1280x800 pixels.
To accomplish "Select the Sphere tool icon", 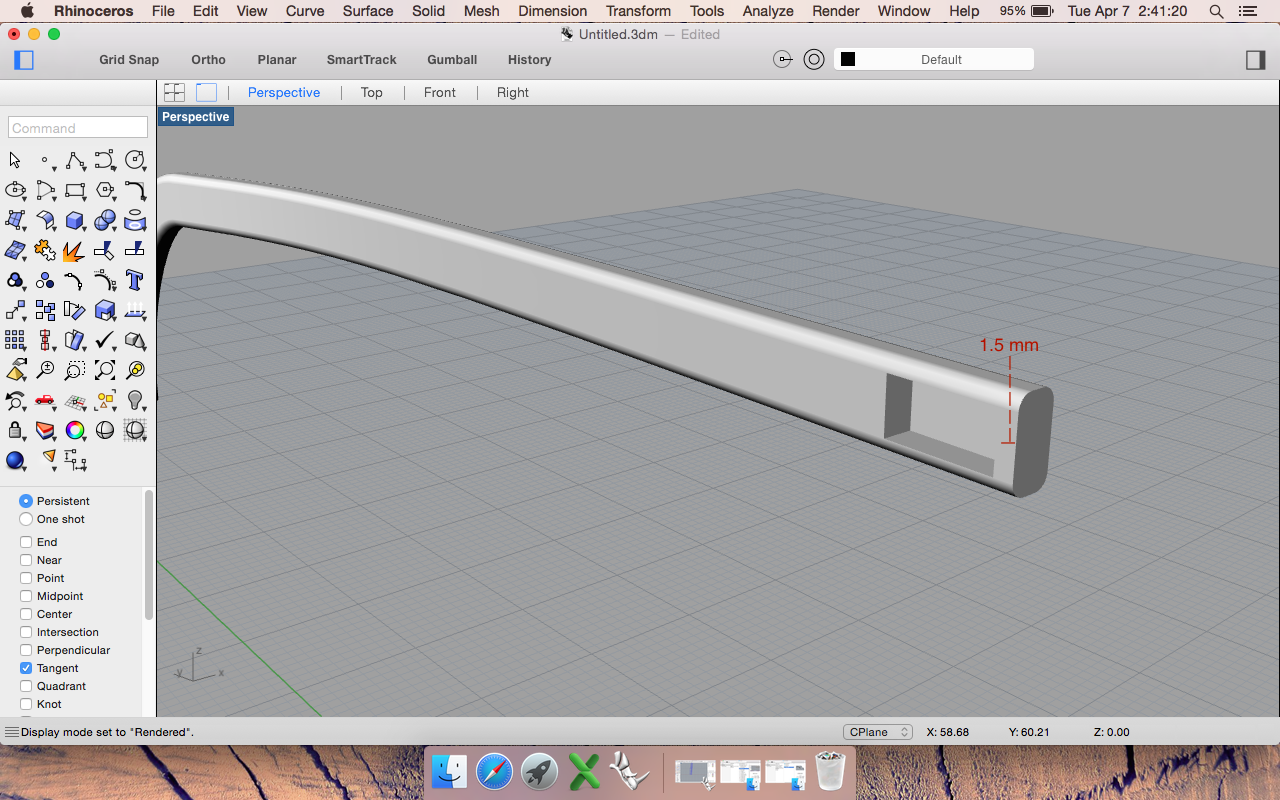I will pos(104,220).
